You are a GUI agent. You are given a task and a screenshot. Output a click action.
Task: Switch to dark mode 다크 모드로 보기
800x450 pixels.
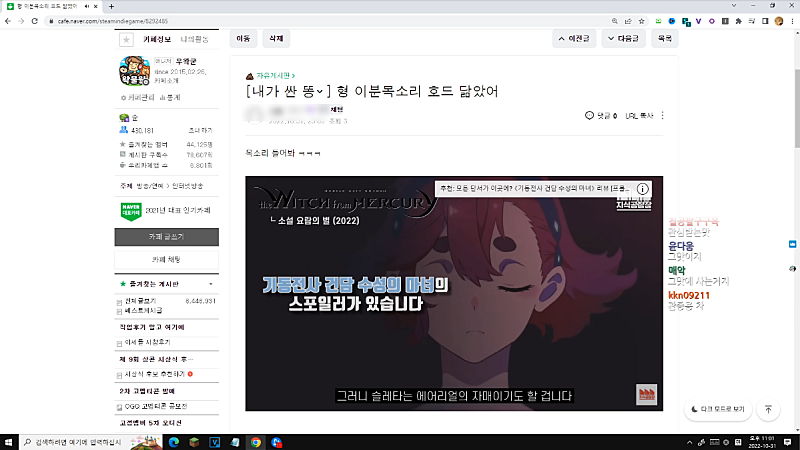pyautogui.click(x=718, y=409)
